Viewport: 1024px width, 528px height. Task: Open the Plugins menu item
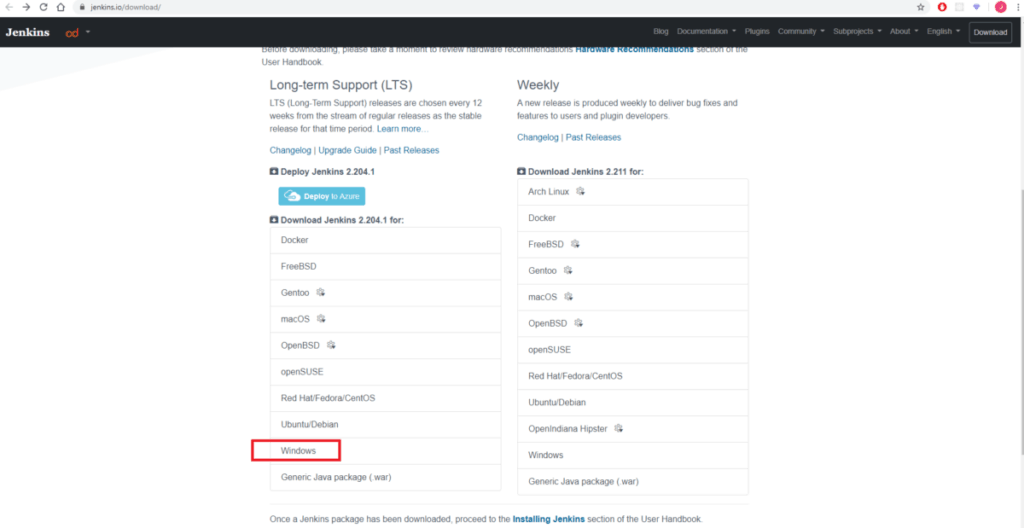tap(757, 31)
